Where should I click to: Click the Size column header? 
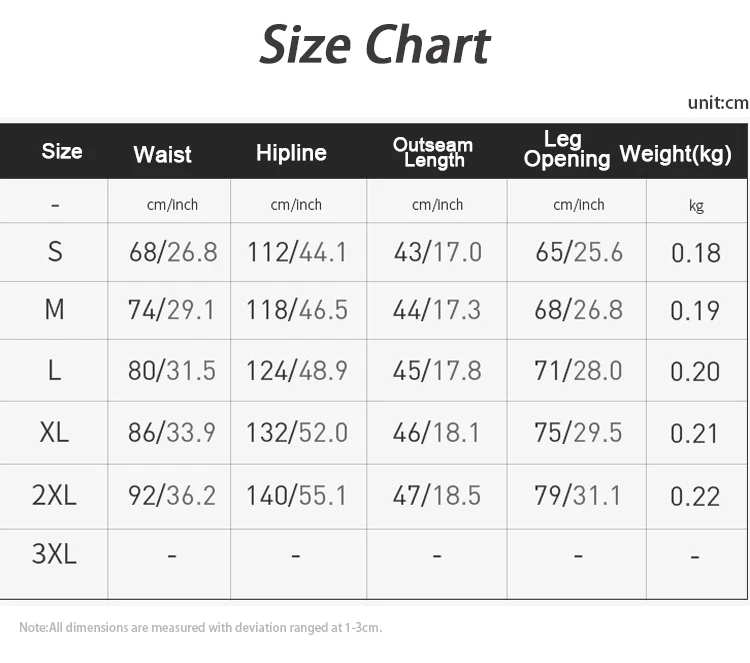62,151
